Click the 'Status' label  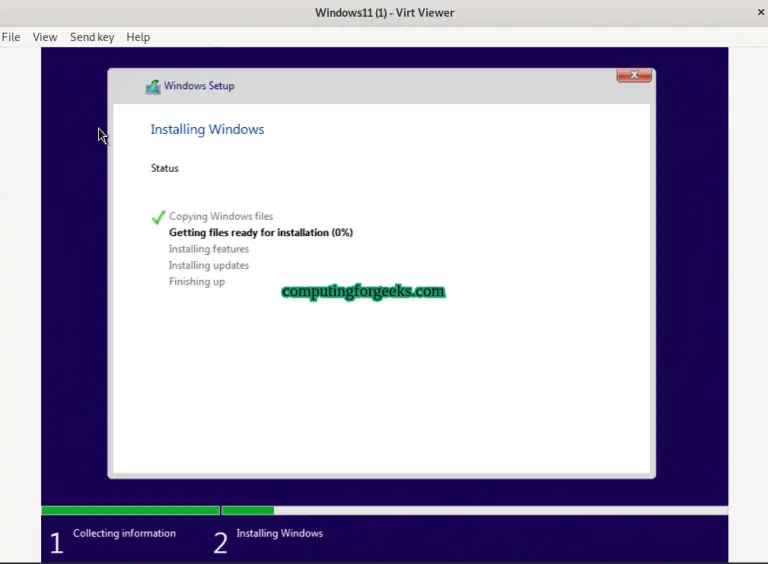pyautogui.click(x=165, y=168)
